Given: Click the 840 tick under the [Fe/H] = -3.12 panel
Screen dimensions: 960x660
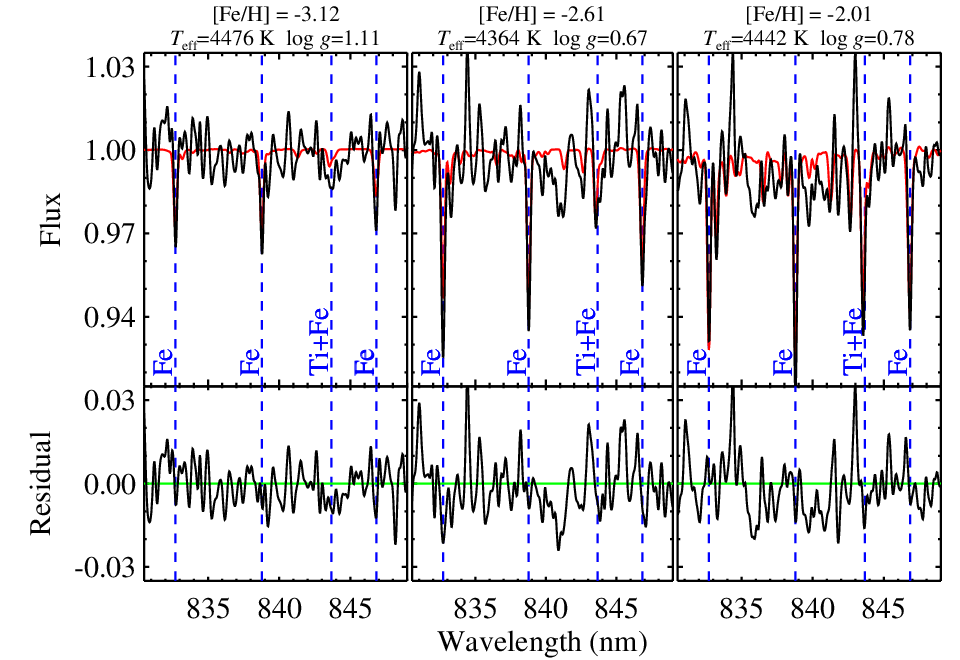Looking at the screenshot, I should click(x=279, y=609).
